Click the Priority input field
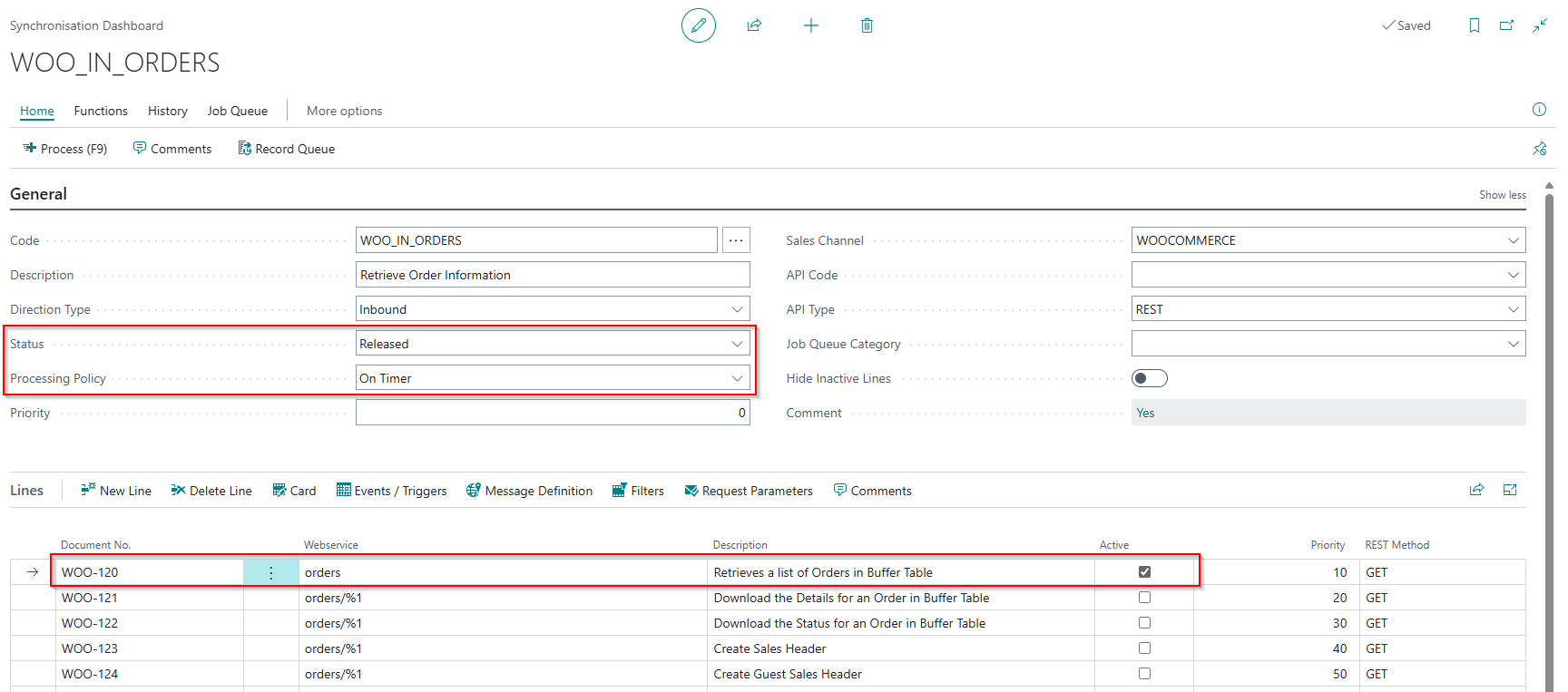1568x692 pixels. pyautogui.click(x=553, y=413)
